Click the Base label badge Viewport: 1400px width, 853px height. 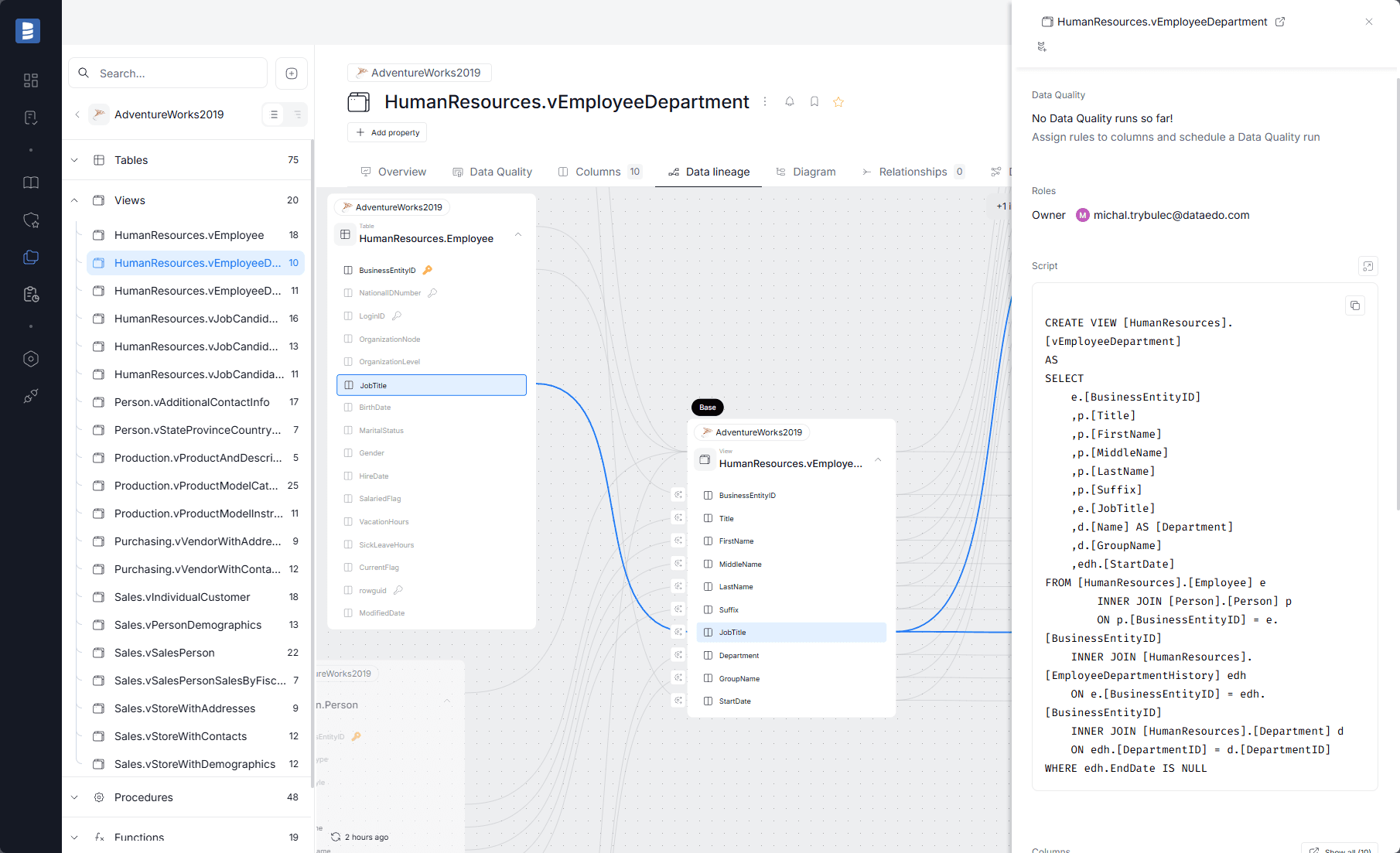point(707,408)
